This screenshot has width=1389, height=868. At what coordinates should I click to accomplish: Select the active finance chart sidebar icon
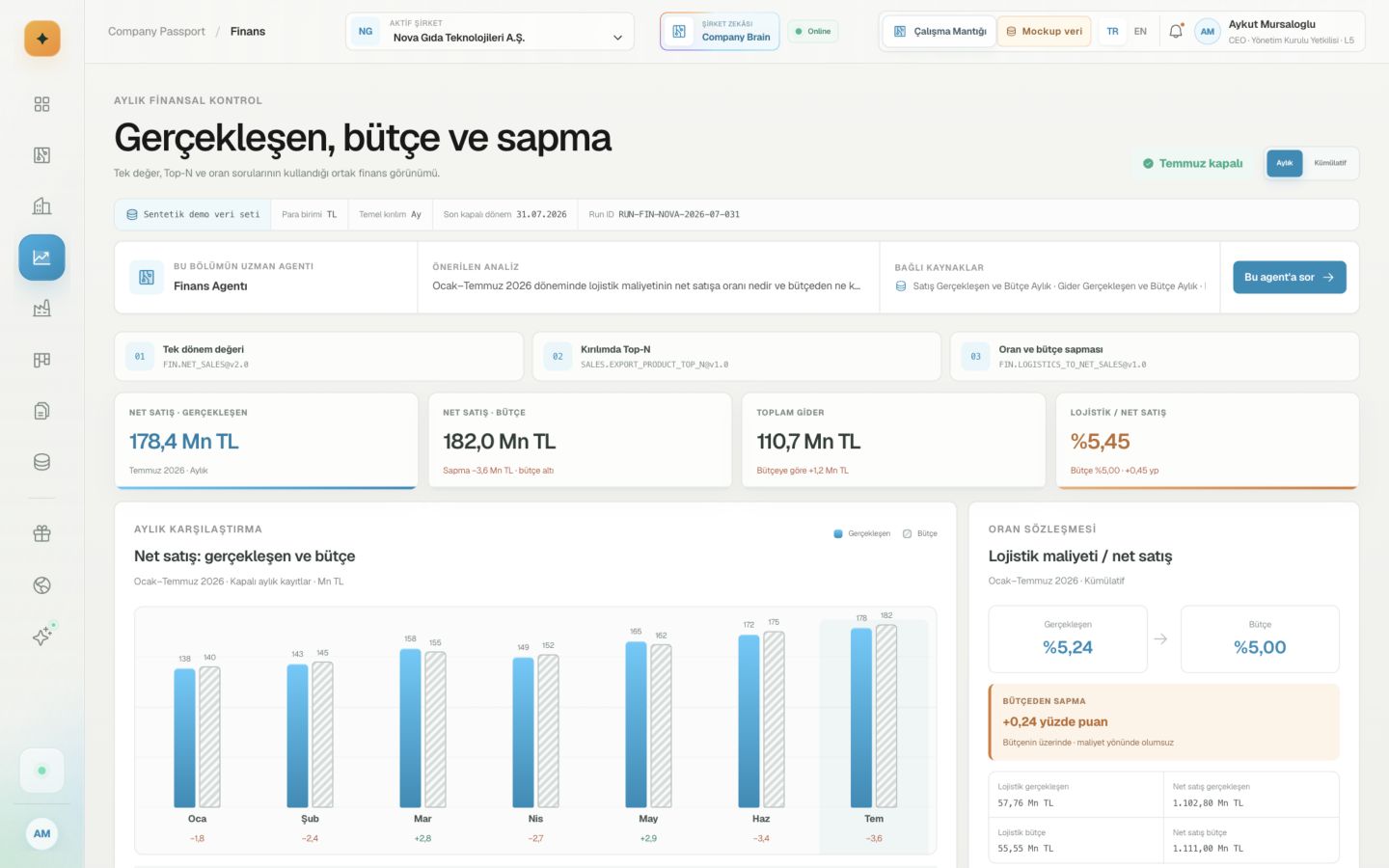(41, 258)
